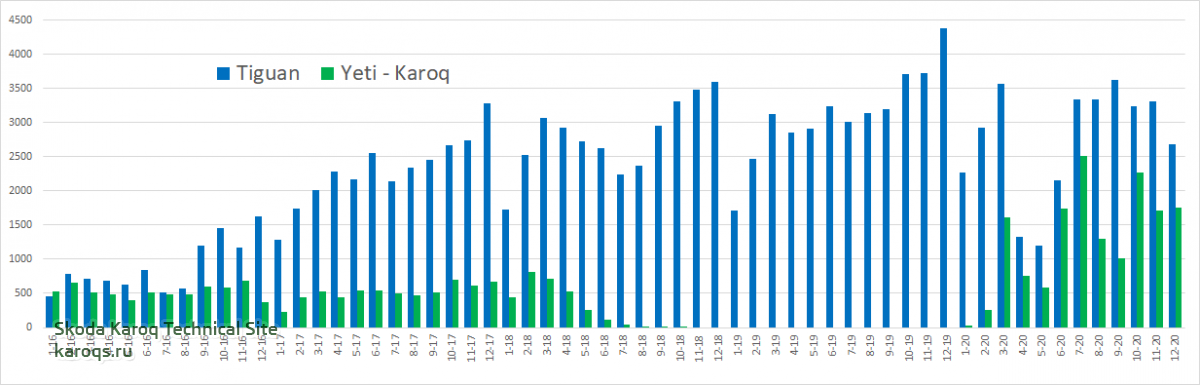Select the green Yeti - Karoq bar for 7-20
The width and height of the screenshot is (1200, 385).
pyautogui.click(x=1084, y=241)
